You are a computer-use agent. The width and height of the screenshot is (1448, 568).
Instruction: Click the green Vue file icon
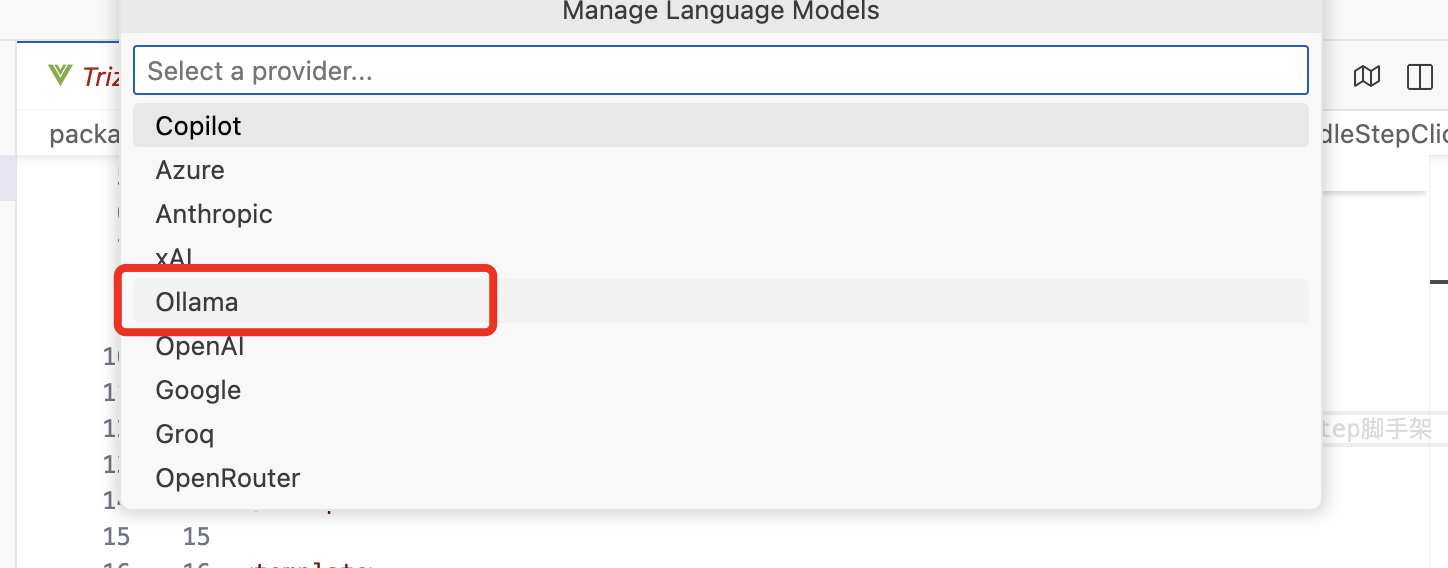click(61, 75)
